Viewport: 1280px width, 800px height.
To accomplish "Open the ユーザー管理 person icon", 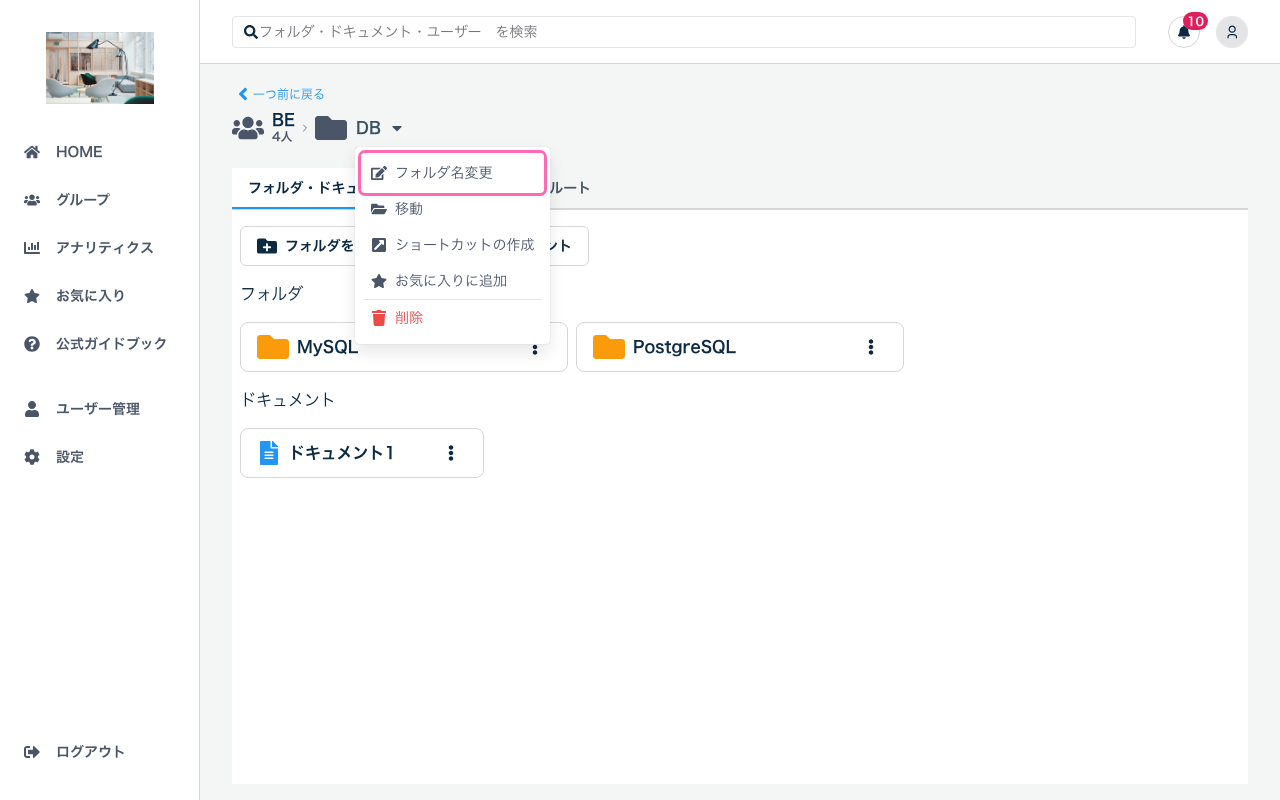I will [33, 408].
